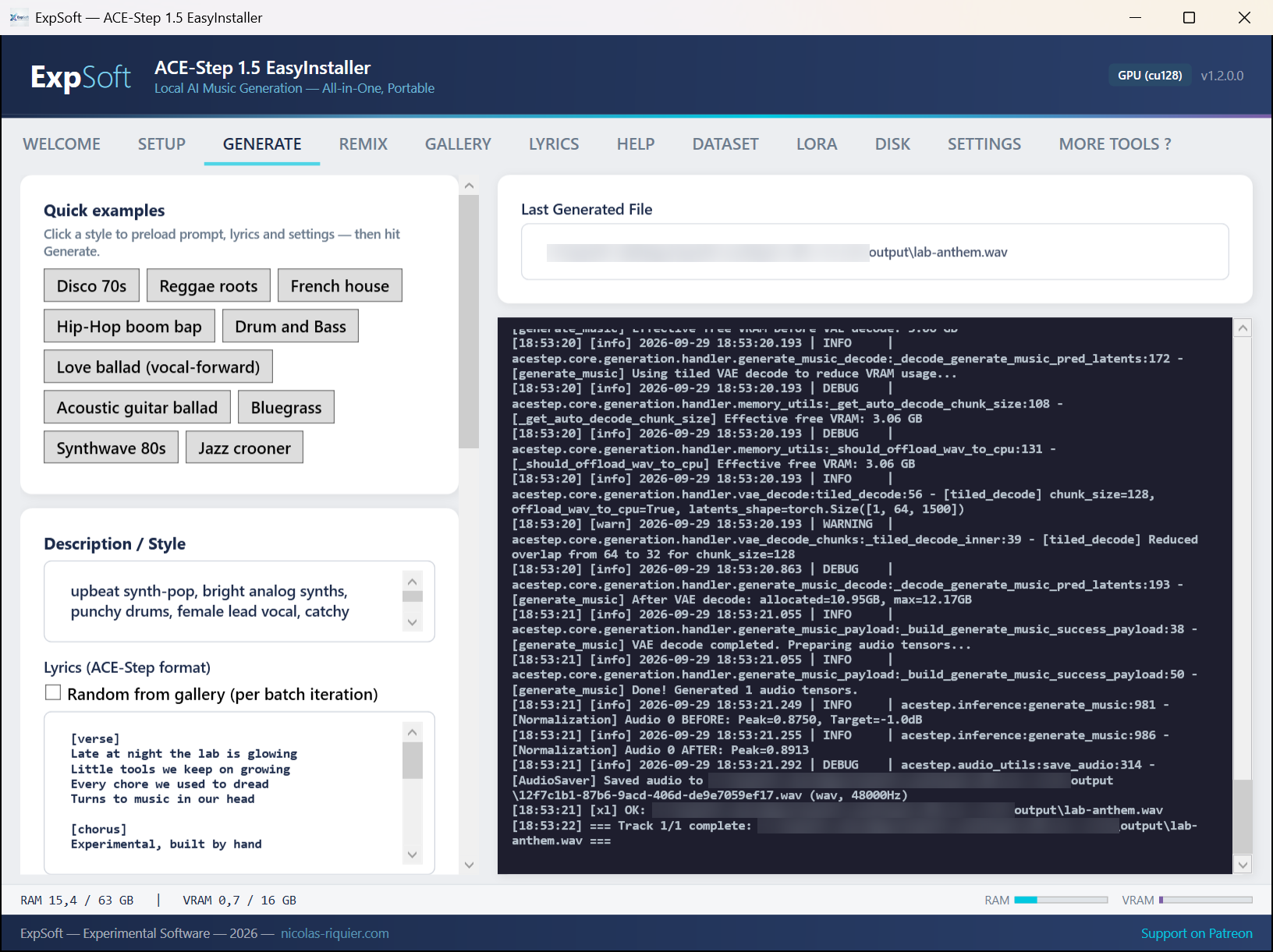
Task: Open the WELCOME tab
Action: click(62, 144)
